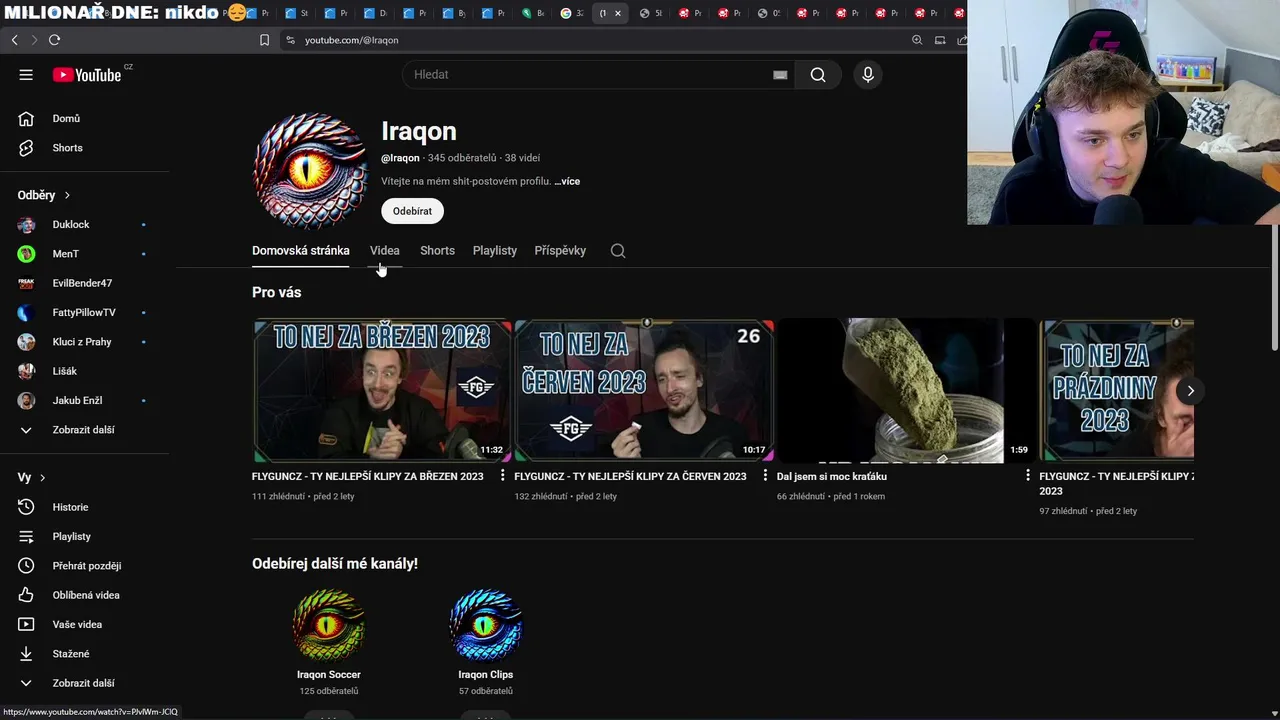
Task: Open site info icon beside the URL
Action: 290,40
